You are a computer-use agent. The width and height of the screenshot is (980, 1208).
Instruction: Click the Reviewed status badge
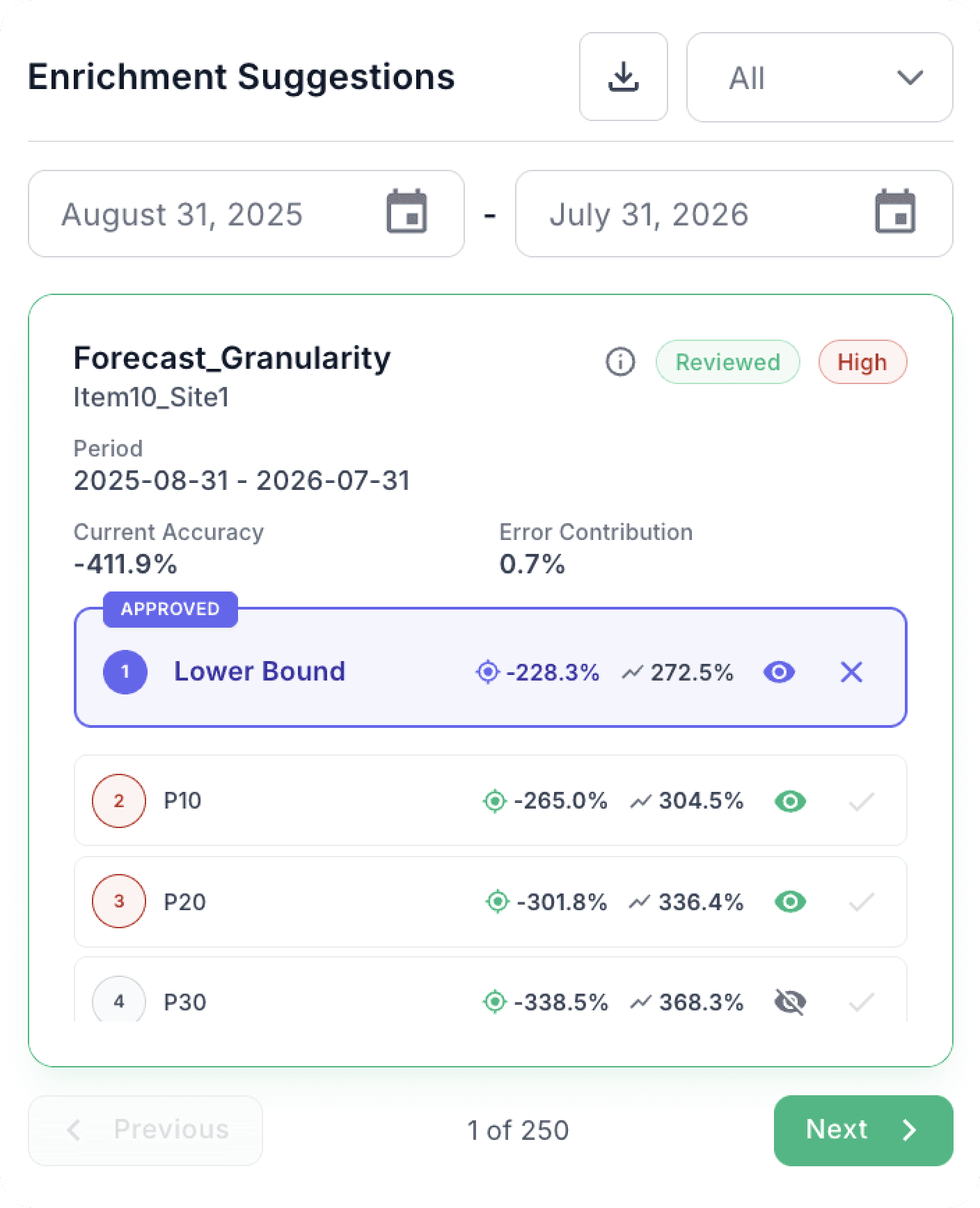pos(727,362)
